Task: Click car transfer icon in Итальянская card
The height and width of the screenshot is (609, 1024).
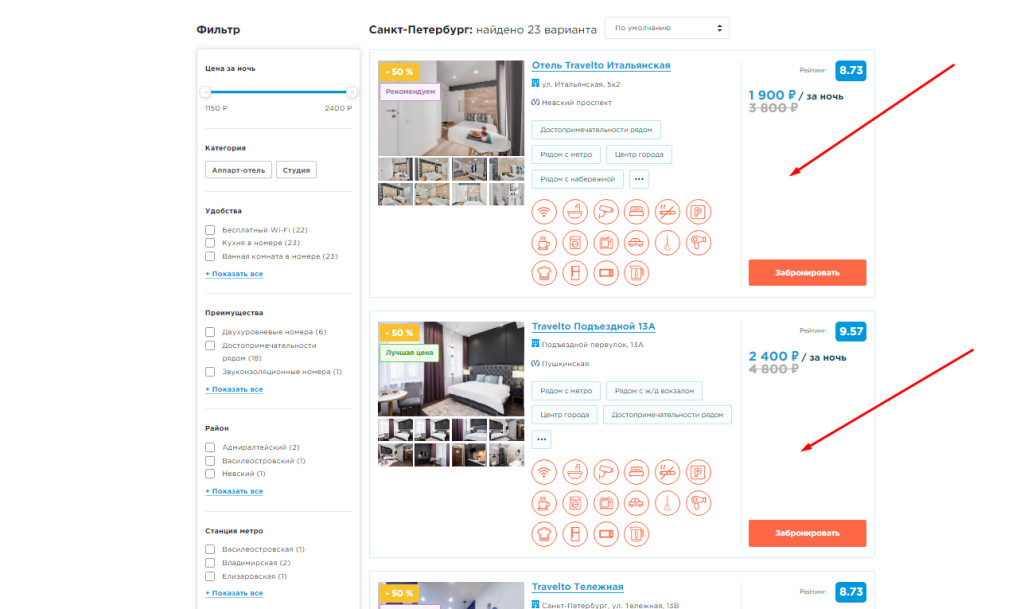Action: pos(636,243)
